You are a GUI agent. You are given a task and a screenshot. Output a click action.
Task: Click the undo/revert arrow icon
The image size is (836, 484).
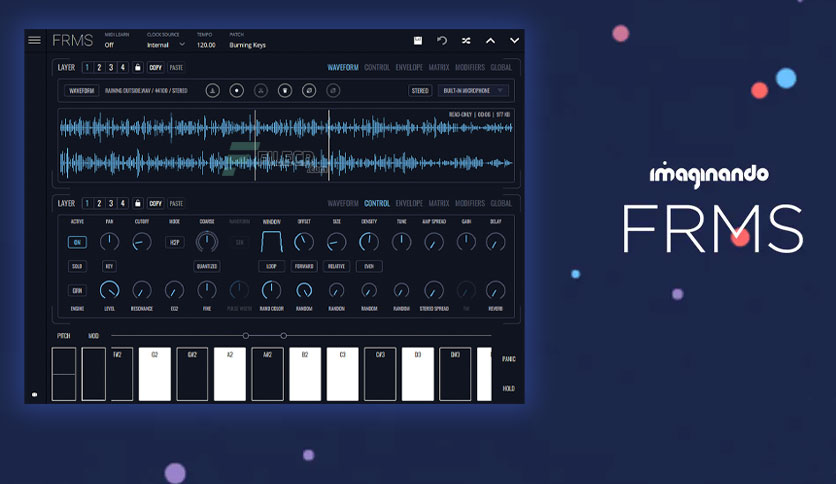[x=442, y=41]
